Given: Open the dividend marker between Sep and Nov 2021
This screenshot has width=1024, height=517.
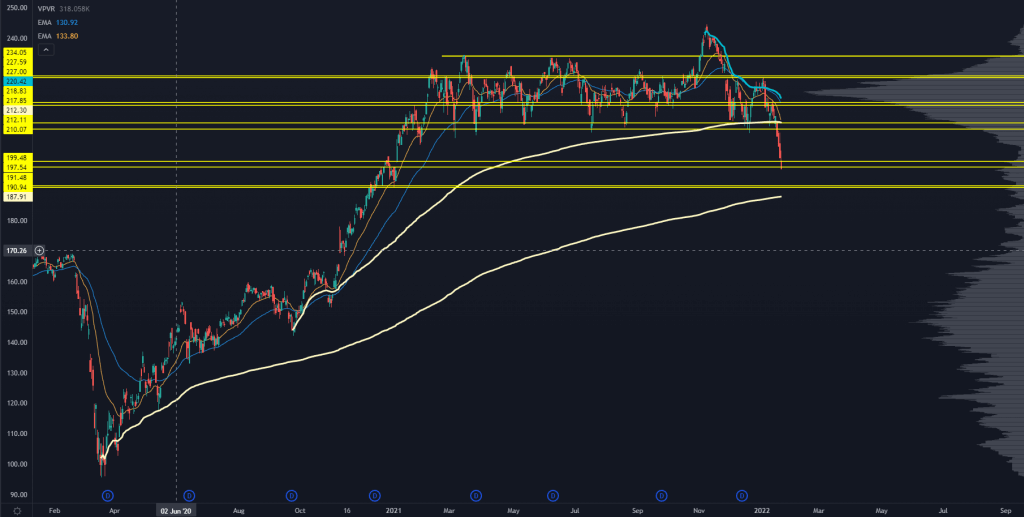Looking at the screenshot, I should [661, 495].
